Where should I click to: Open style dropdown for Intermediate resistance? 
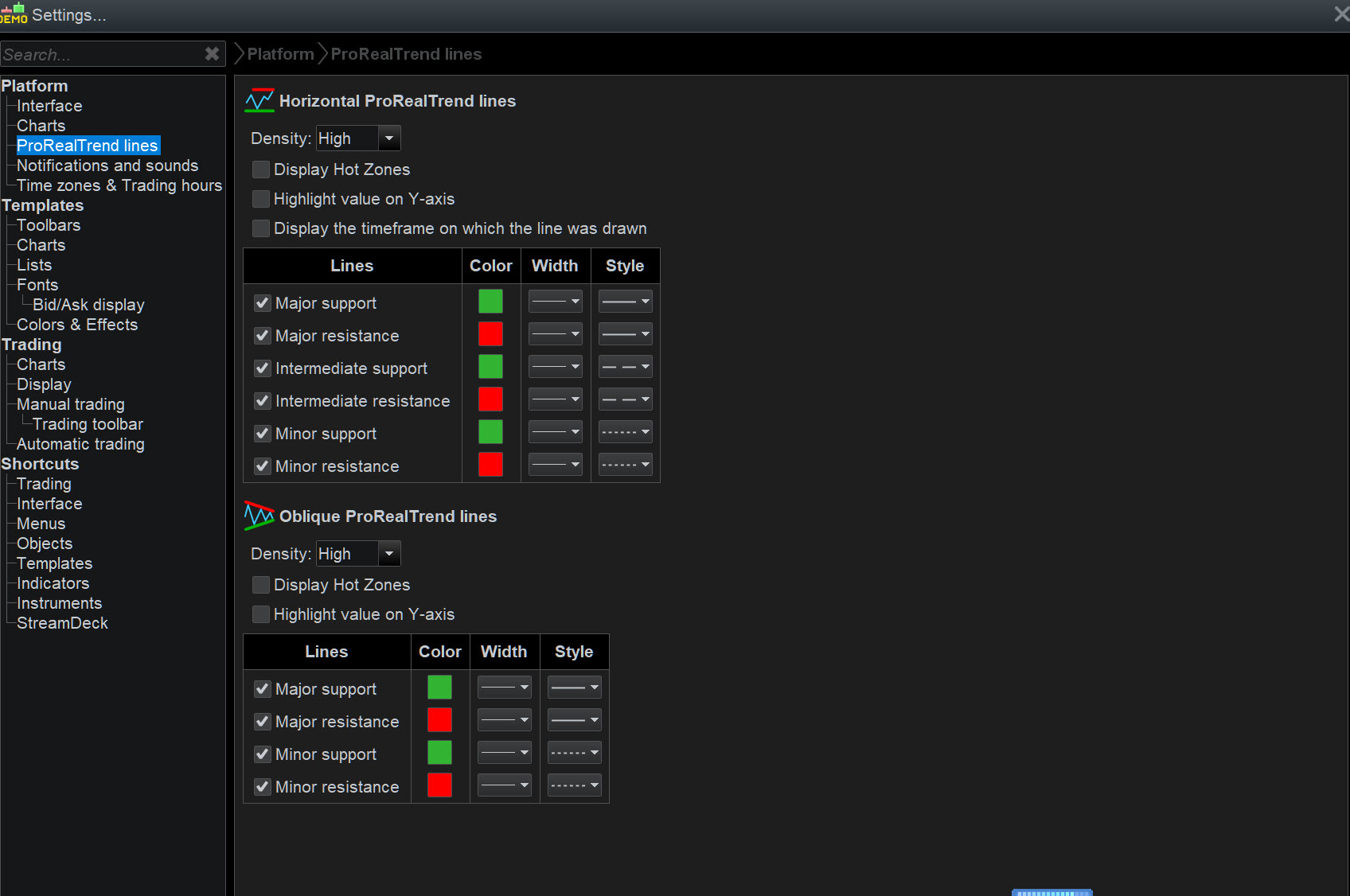click(x=626, y=399)
